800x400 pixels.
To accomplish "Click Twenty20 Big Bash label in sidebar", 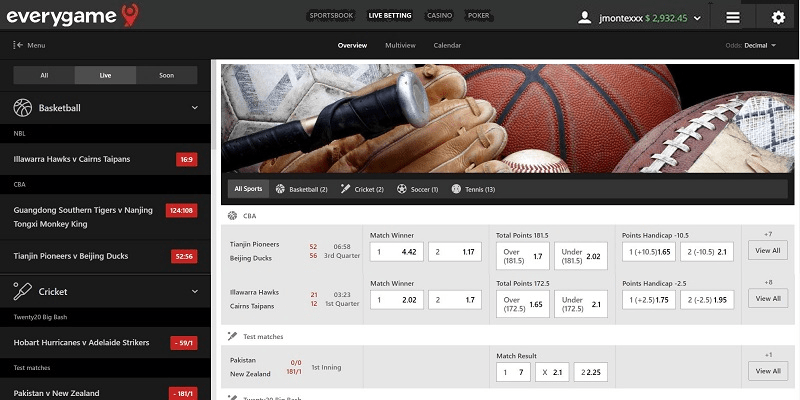I will [x=40, y=317].
